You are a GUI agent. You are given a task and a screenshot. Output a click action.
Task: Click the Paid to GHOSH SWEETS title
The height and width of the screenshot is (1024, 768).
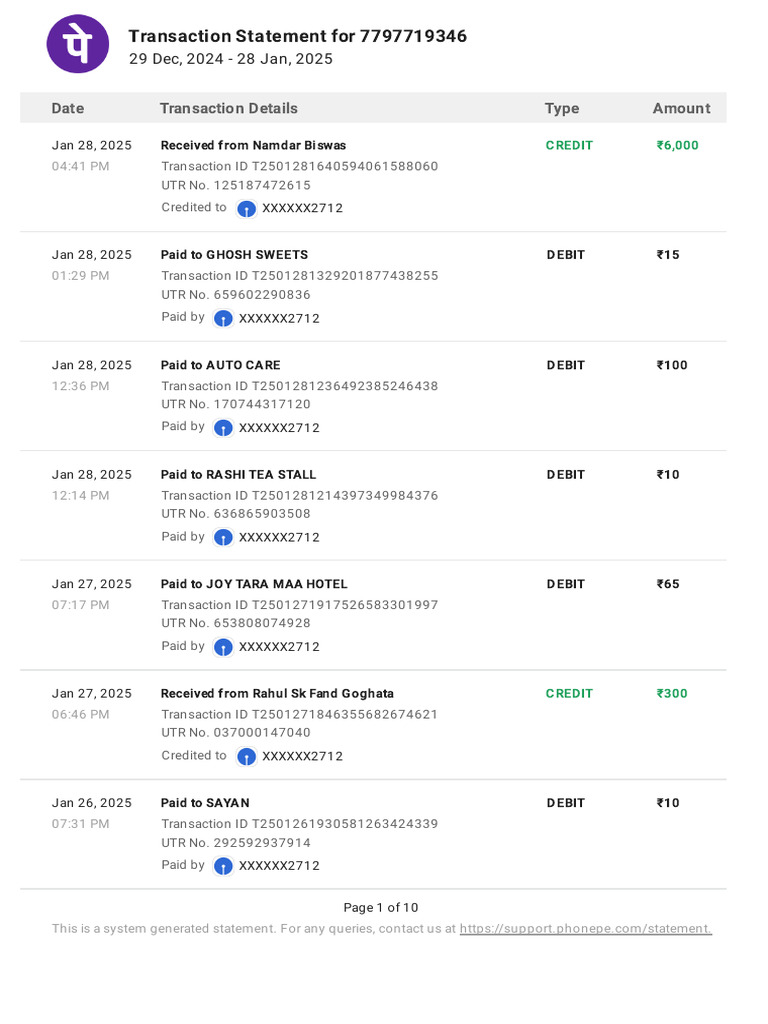(x=234, y=255)
